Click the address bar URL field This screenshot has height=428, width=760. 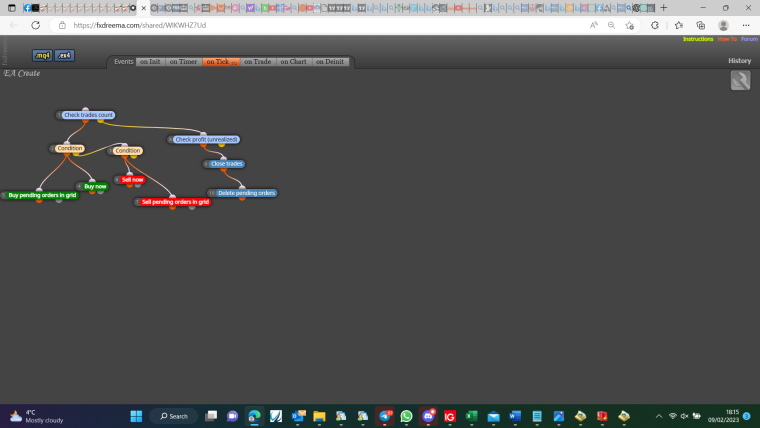[320, 25]
